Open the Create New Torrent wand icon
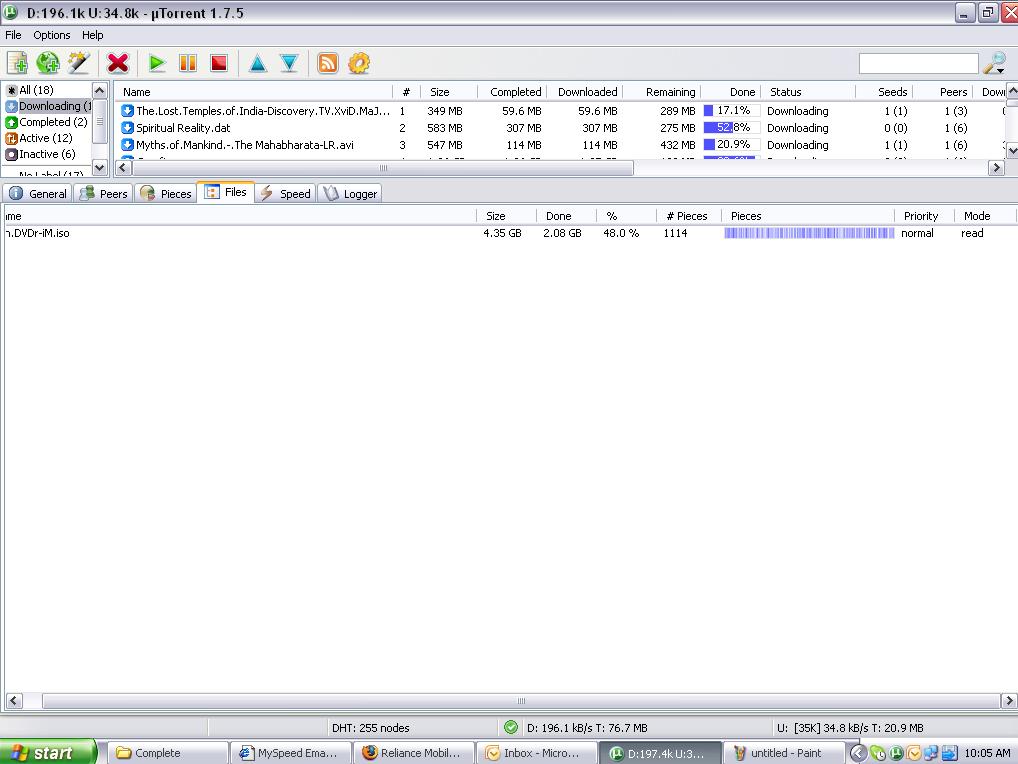 point(78,63)
